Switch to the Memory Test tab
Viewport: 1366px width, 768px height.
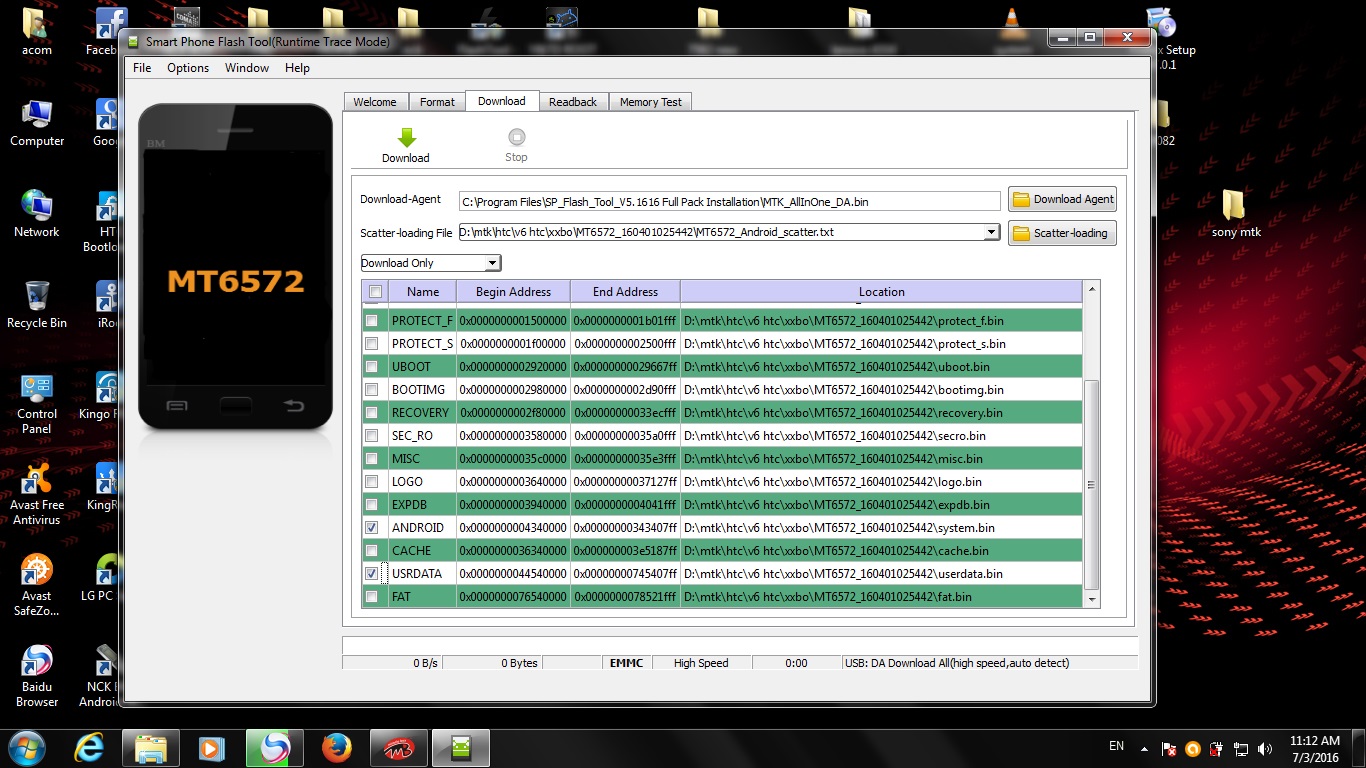[651, 102]
